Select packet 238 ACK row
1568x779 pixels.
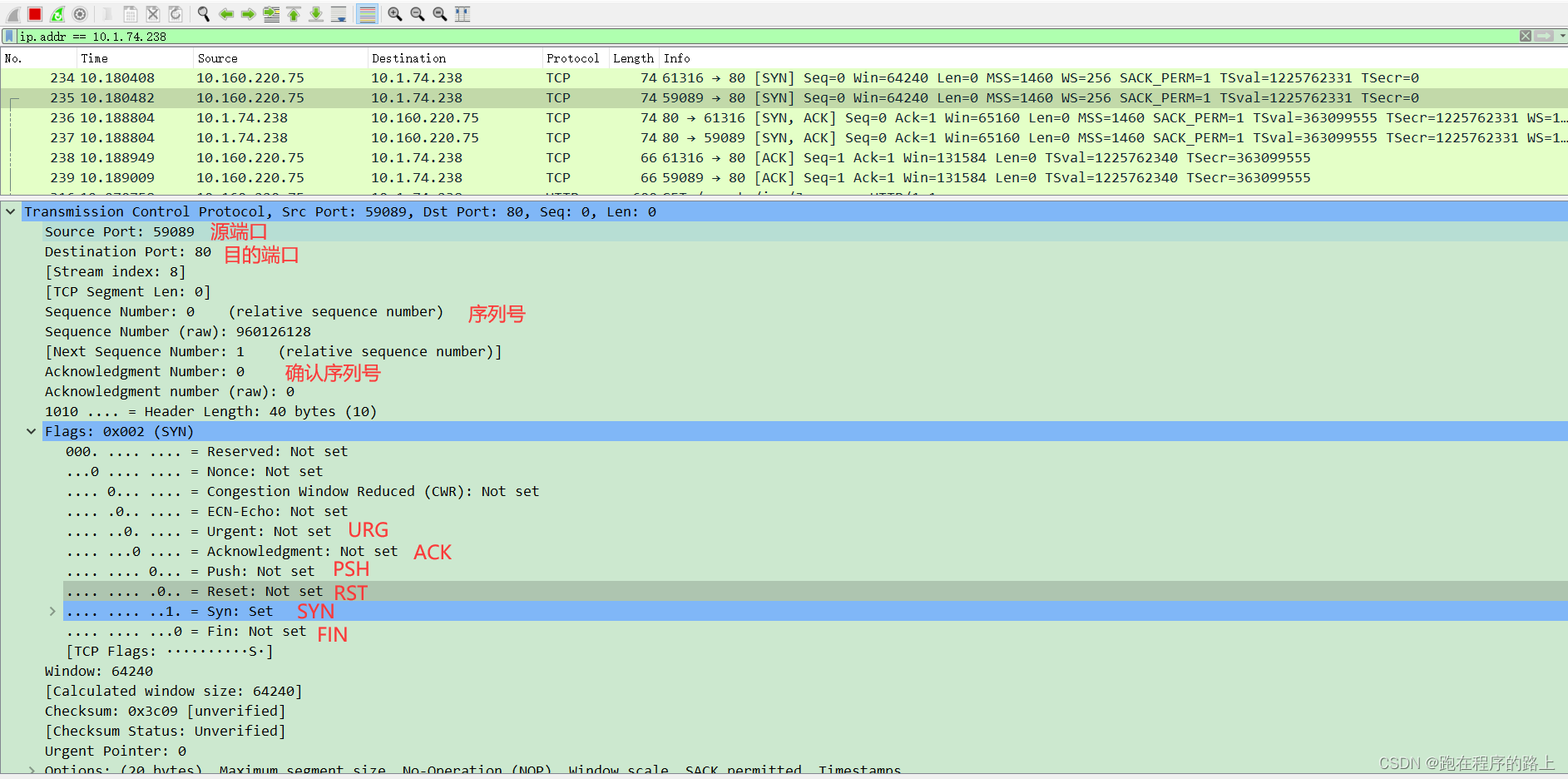(x=784, y=158)
